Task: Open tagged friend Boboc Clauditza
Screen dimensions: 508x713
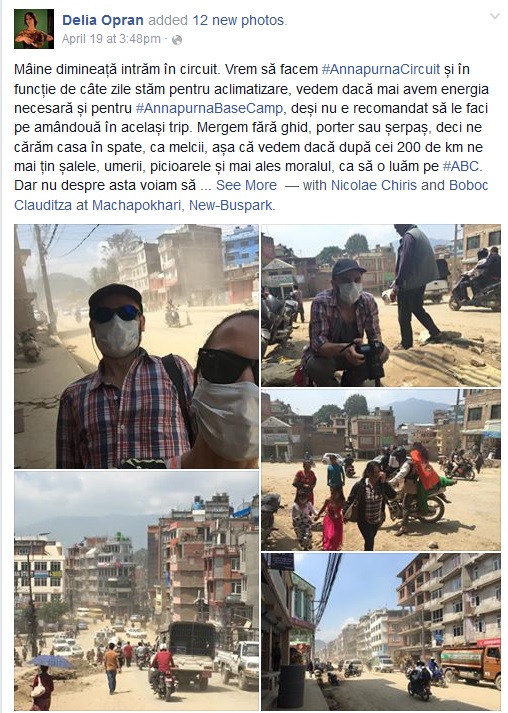Action: click(251, 195)
